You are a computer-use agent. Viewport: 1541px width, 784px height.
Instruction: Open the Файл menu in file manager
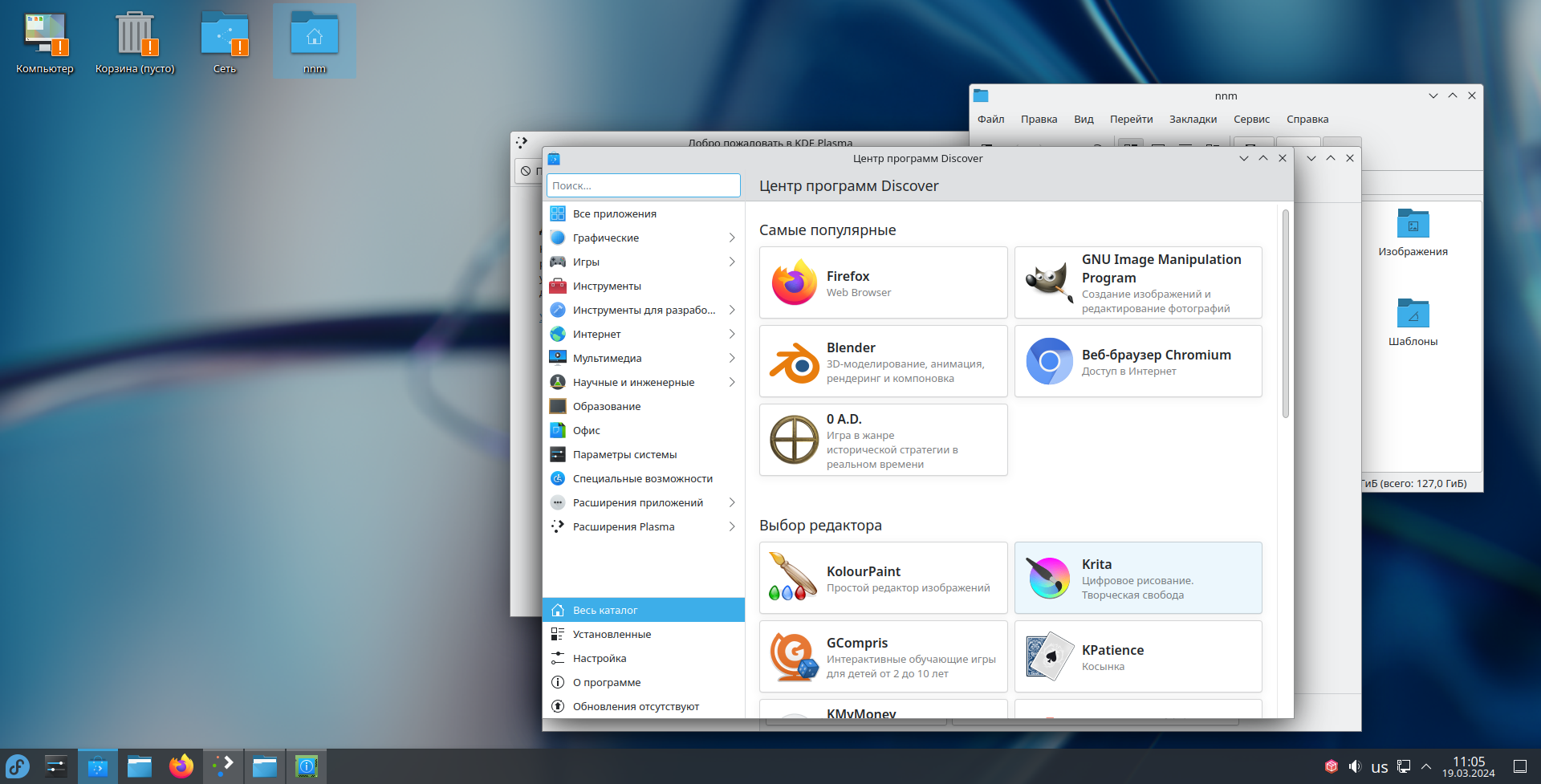[x=990, y=119]
